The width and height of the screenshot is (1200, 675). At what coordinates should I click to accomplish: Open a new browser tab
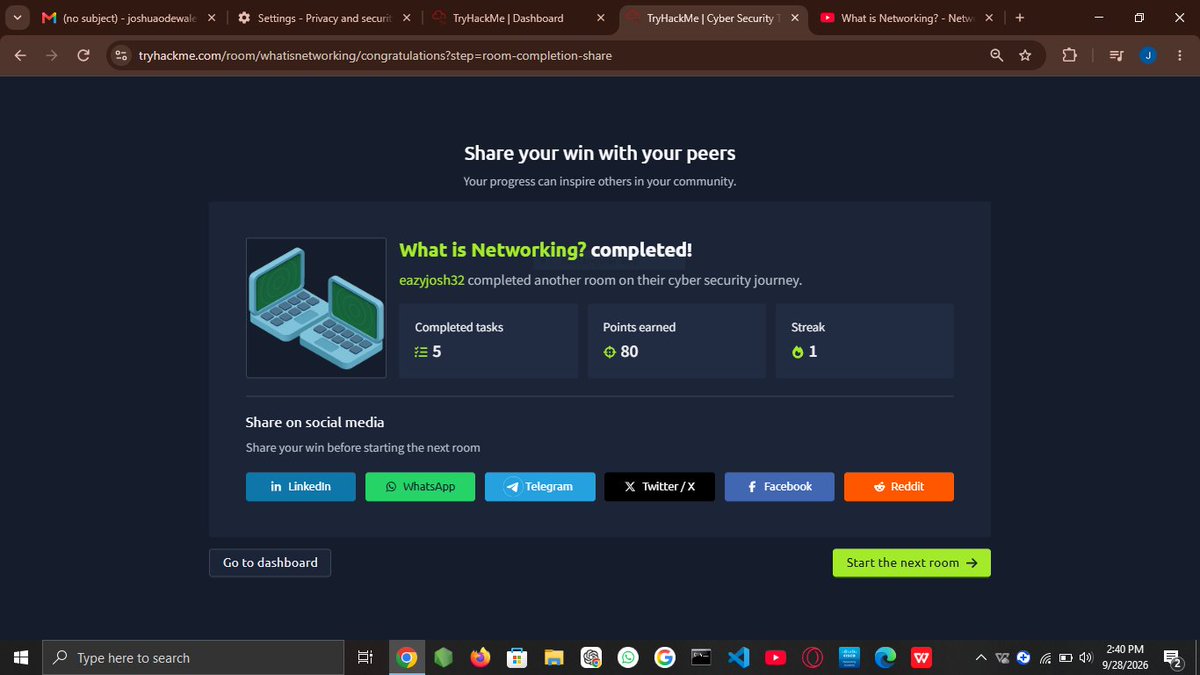tap(1019, 18)
